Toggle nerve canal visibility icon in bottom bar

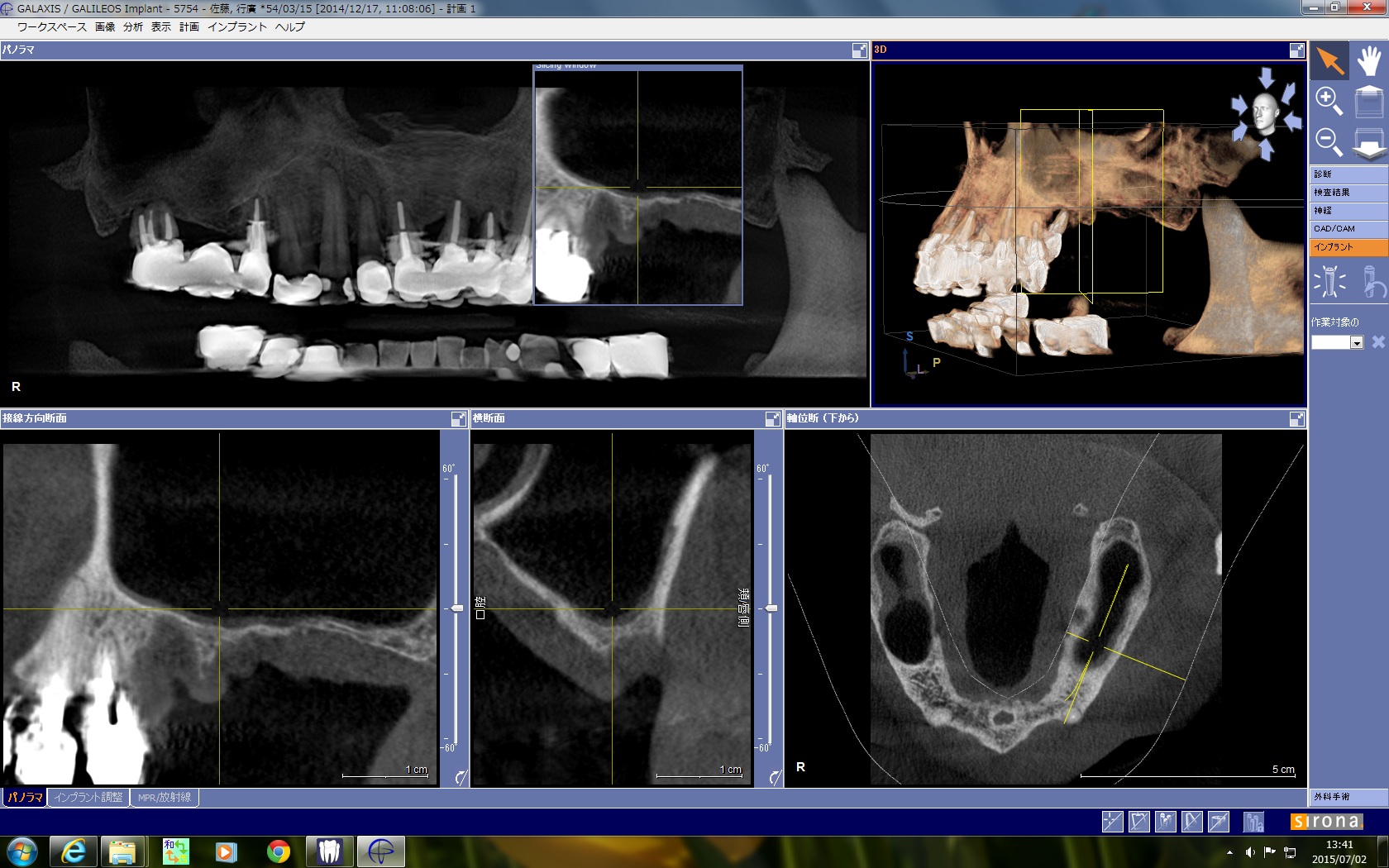[x=1191, y=822]
